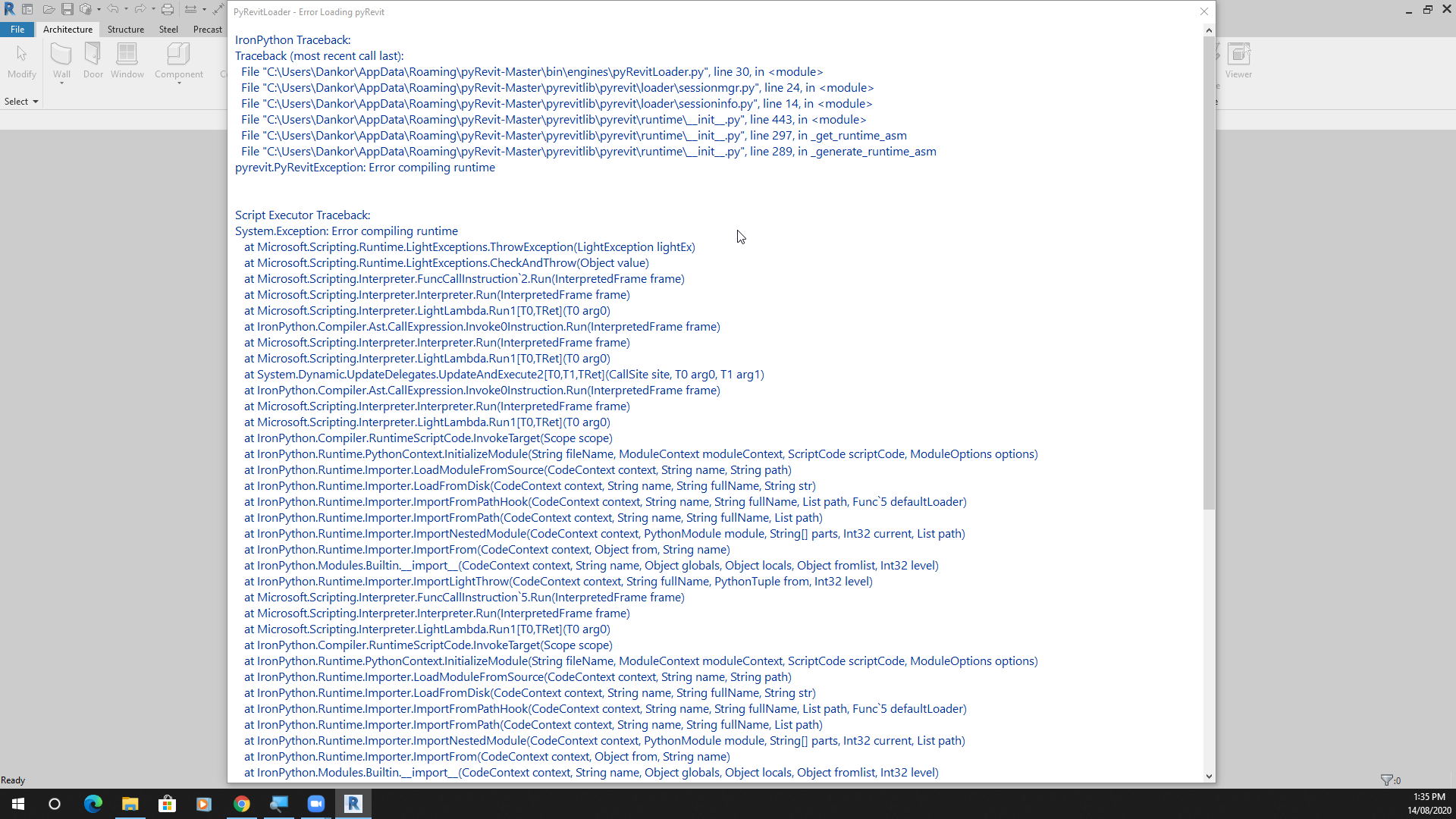Open the Undo history dropdown arrow
Screen dimensions: 1456x819
(126, 9)
